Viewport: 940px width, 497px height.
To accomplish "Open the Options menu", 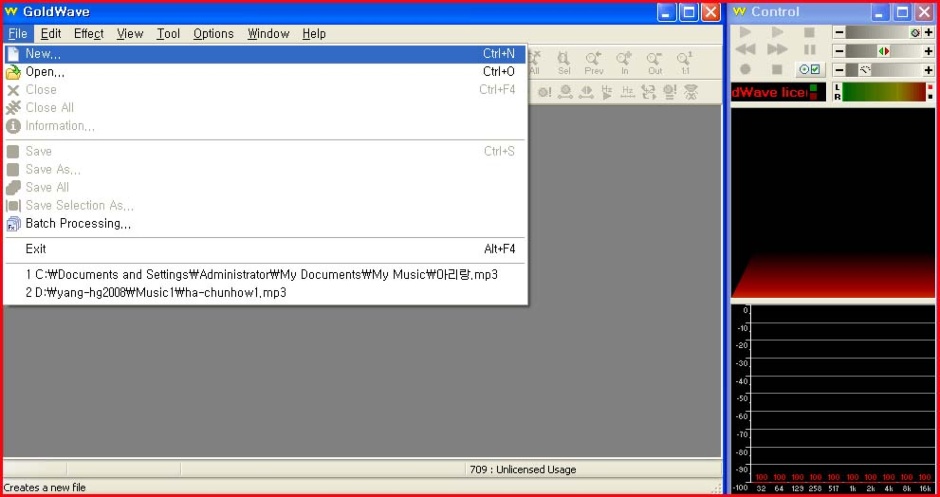I will [213, 34].
